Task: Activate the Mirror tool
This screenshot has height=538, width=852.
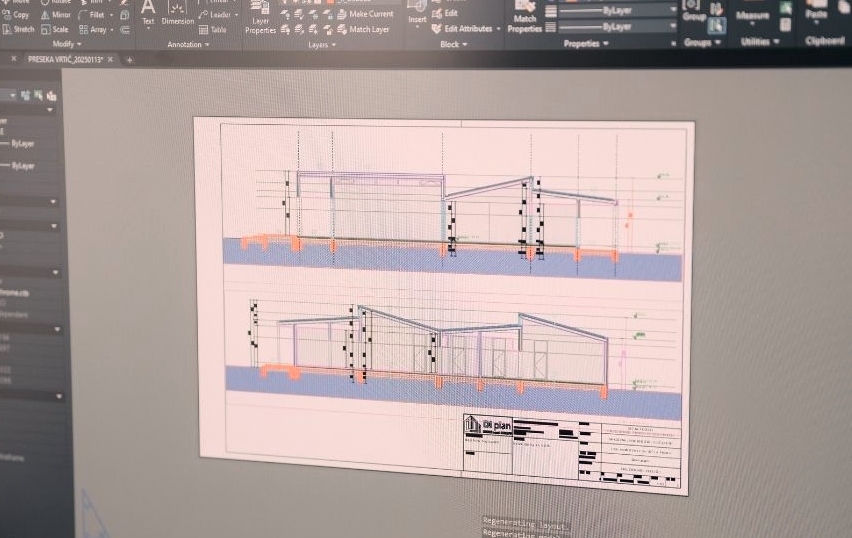Action: coord(57,15)
